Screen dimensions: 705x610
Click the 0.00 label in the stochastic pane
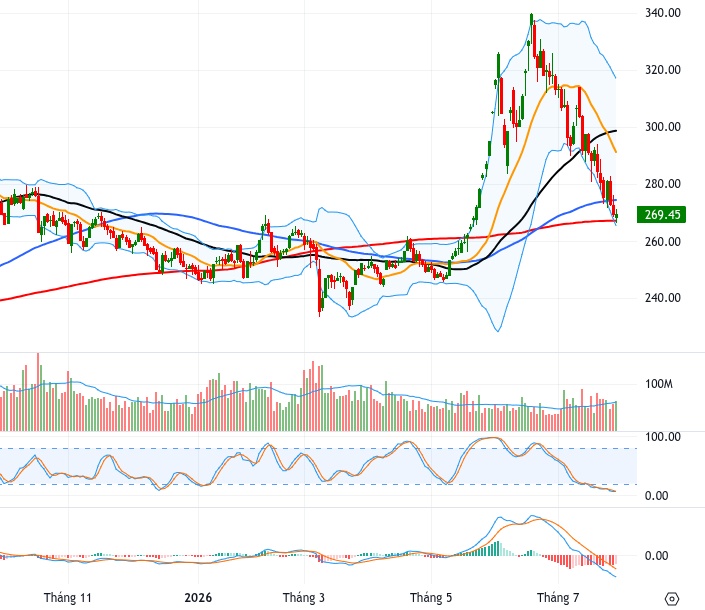click(656, 496)
